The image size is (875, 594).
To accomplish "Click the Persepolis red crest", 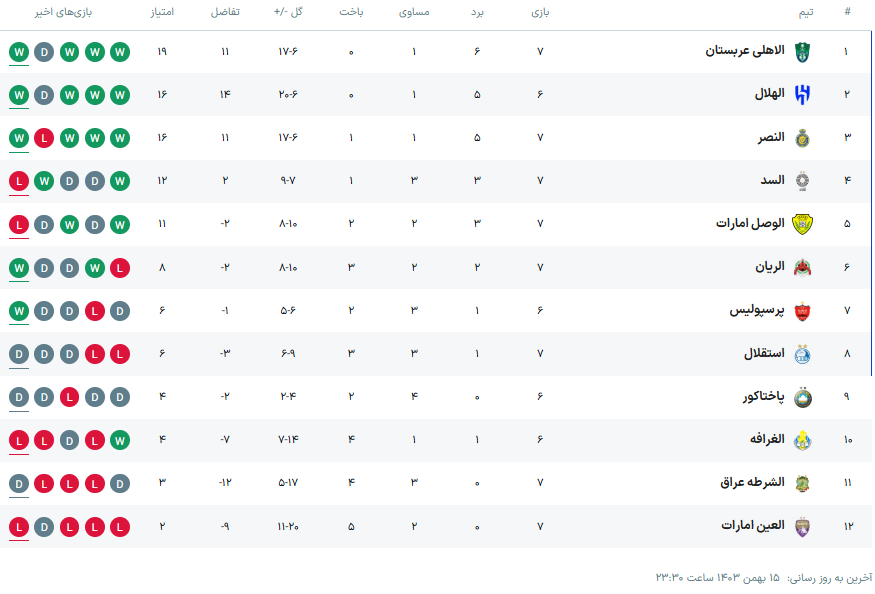I will pos(802,311).
